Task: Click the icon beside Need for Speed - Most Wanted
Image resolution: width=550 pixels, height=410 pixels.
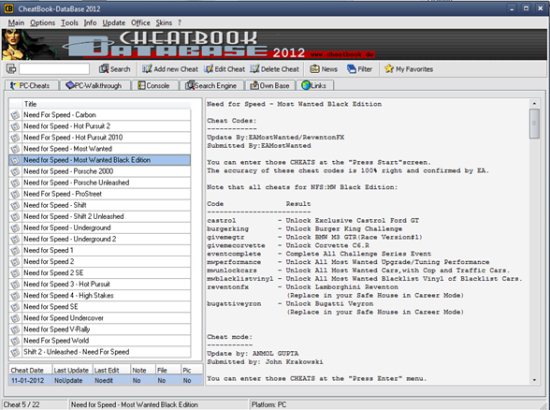Action: (x=15, y=149)
